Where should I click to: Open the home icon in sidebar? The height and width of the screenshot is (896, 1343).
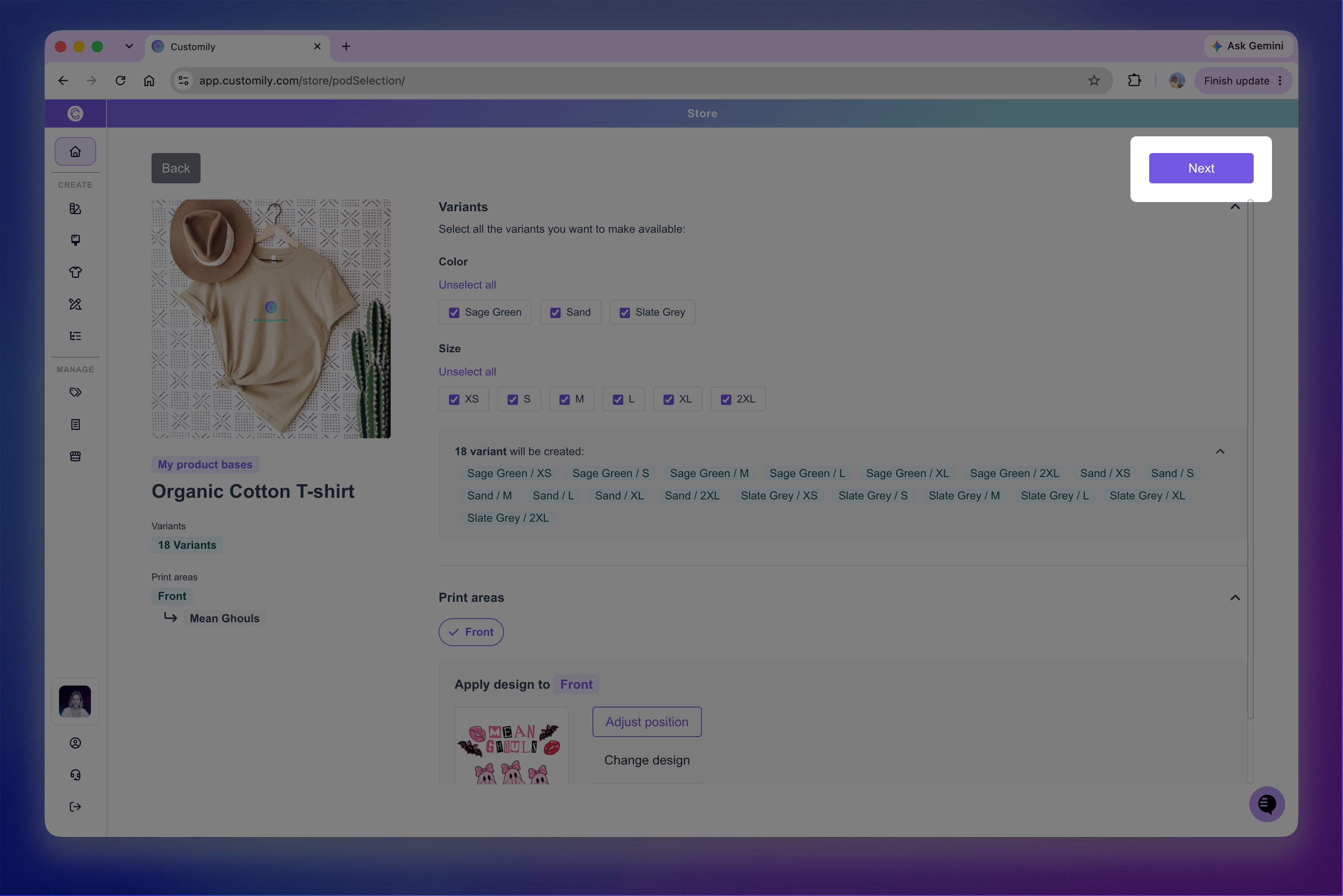pos(75,151)
